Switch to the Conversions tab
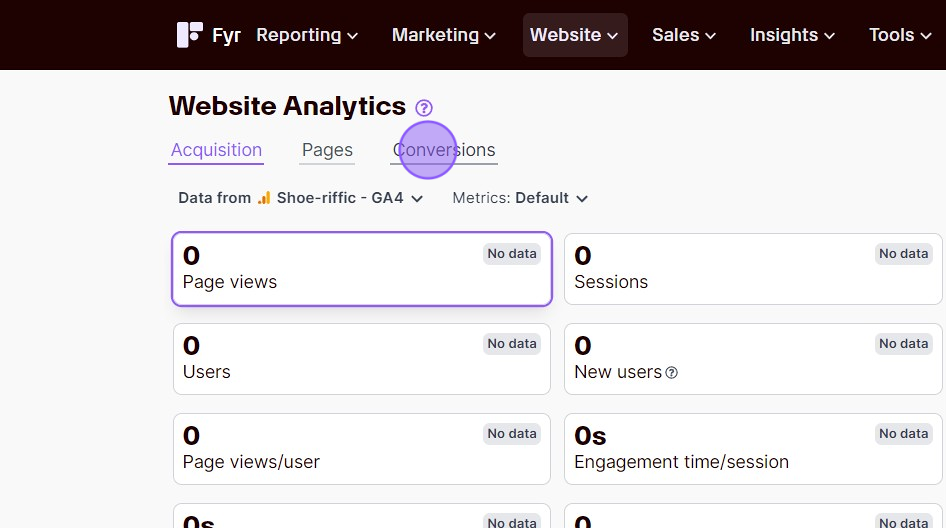This screenshot has height=528, width=946. click(444, 150)
